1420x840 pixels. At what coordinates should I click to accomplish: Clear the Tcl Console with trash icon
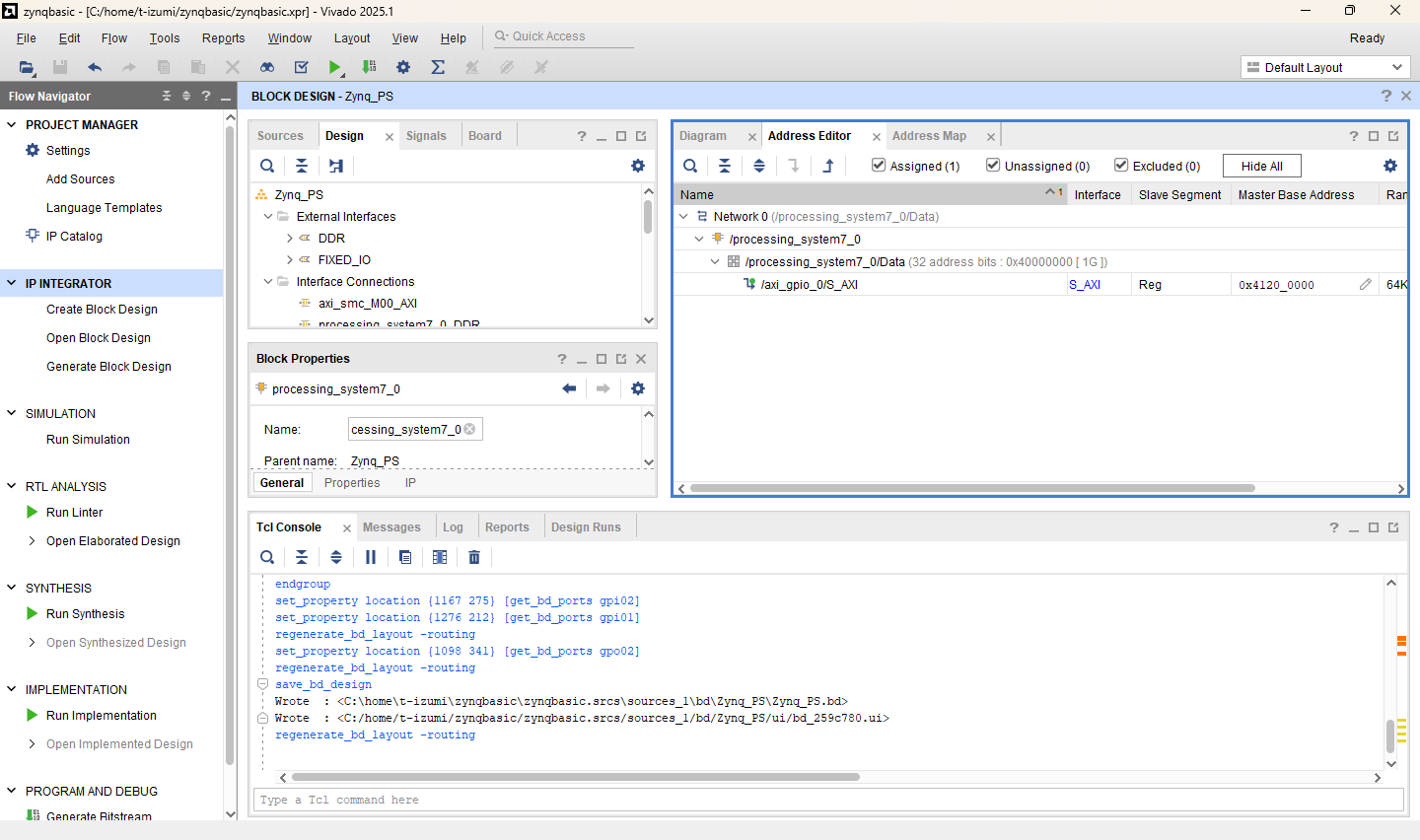click(x=474, y=557)
